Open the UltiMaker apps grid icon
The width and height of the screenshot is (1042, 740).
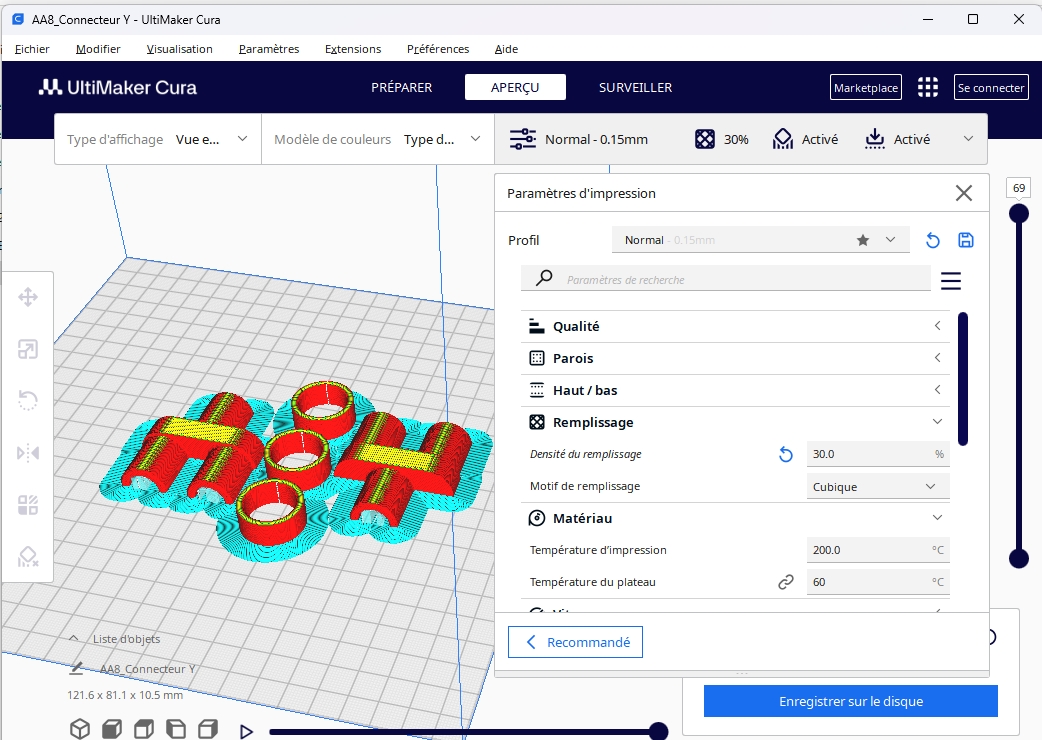[928, 88]
